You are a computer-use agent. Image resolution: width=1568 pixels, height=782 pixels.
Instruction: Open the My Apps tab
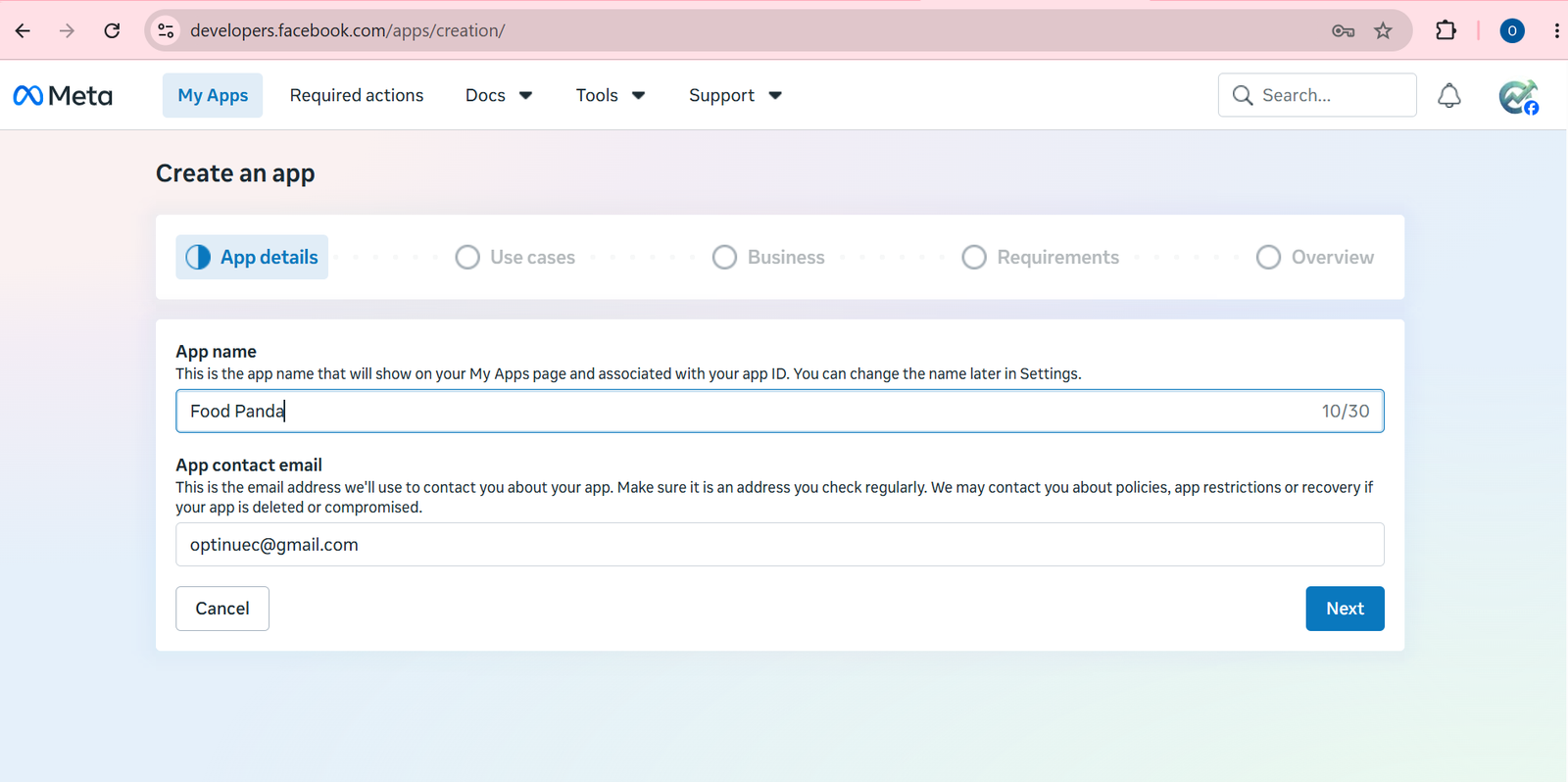[213, 95]
